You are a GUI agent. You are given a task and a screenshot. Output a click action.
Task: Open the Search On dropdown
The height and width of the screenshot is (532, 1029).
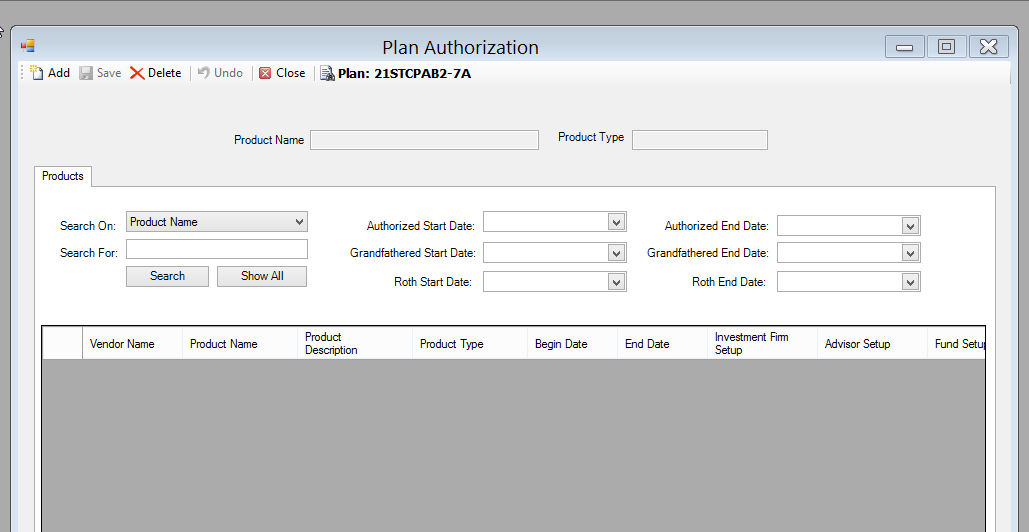300,222
